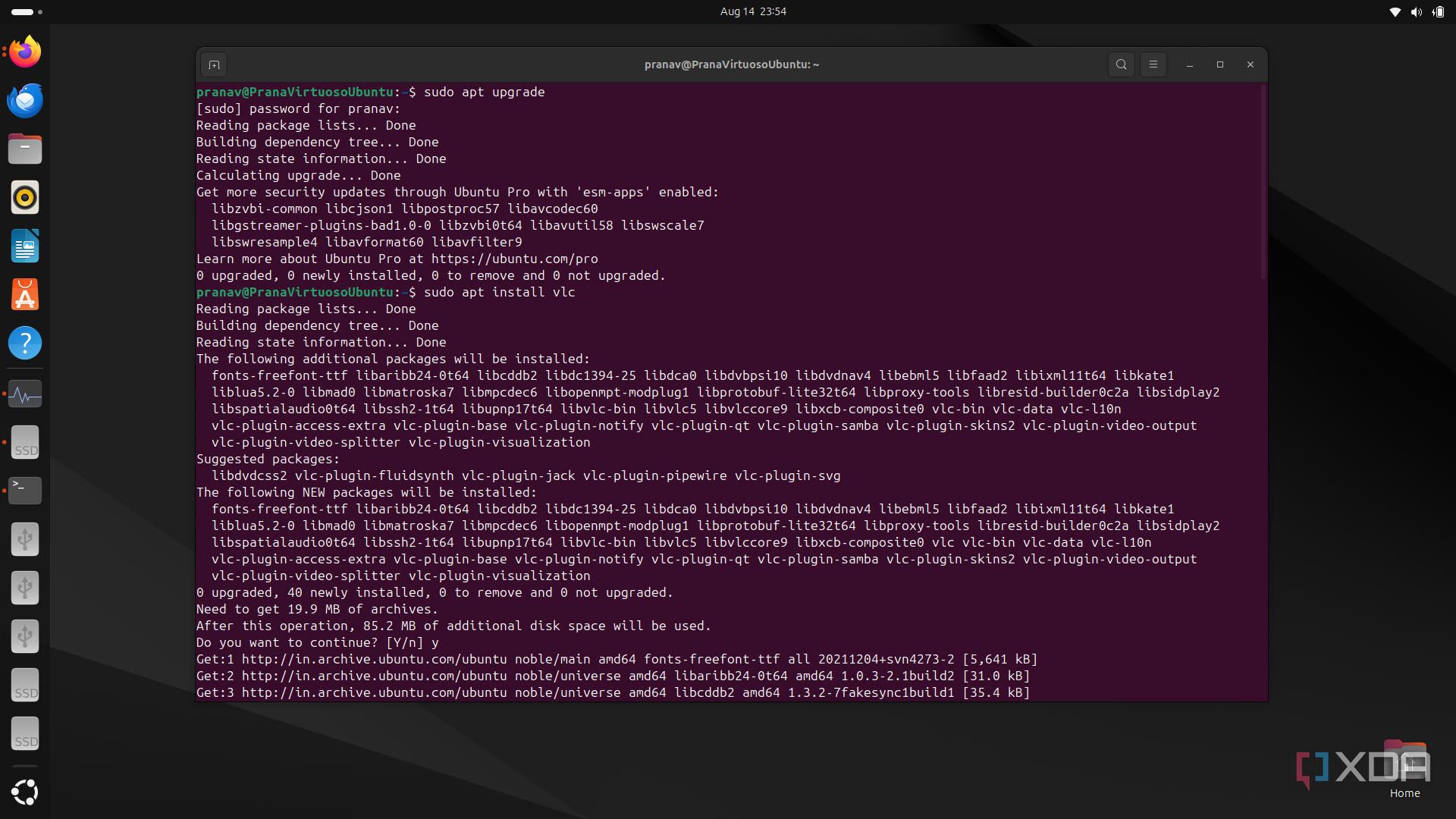The width and height of the screenshot is (1456, 819).
Task: Click '[sudo] password for pranav:' line
Action: click(x=298, y=108)
